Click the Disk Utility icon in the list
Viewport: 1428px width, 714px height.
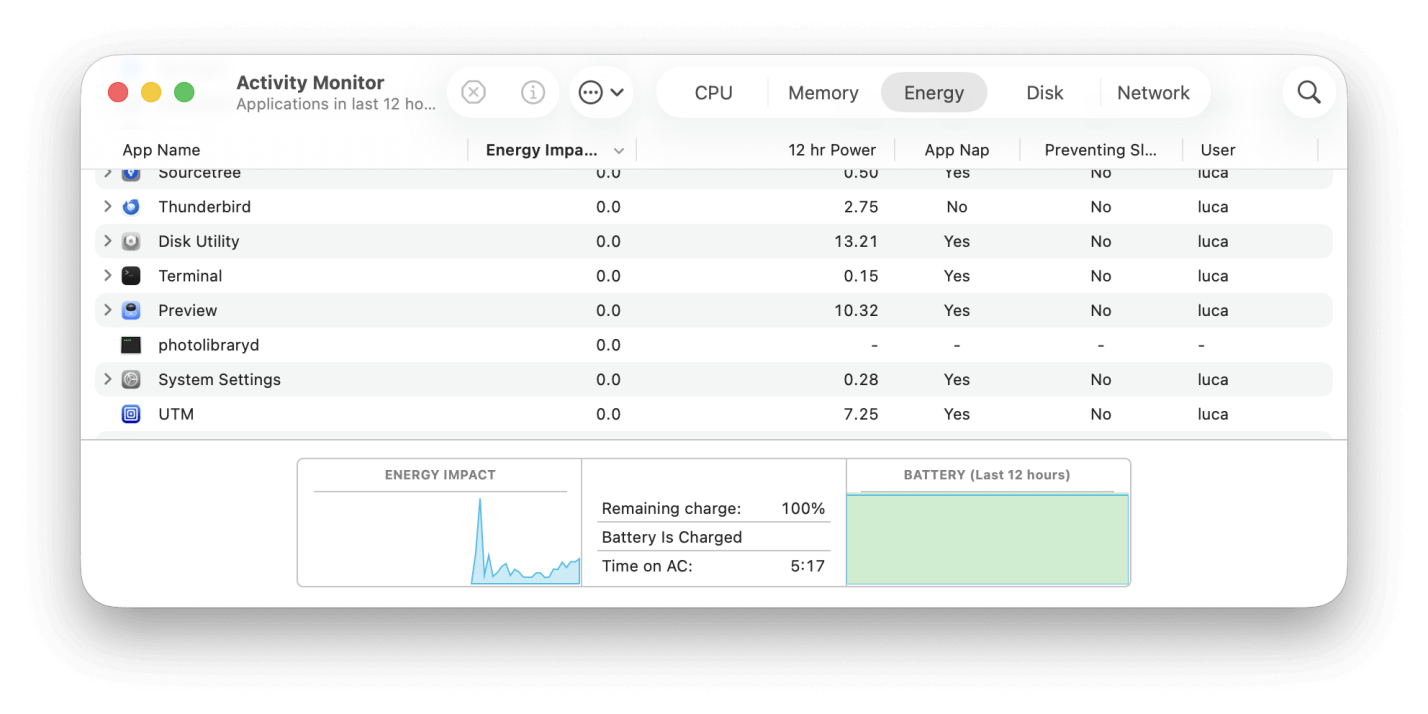pos(133,241)
